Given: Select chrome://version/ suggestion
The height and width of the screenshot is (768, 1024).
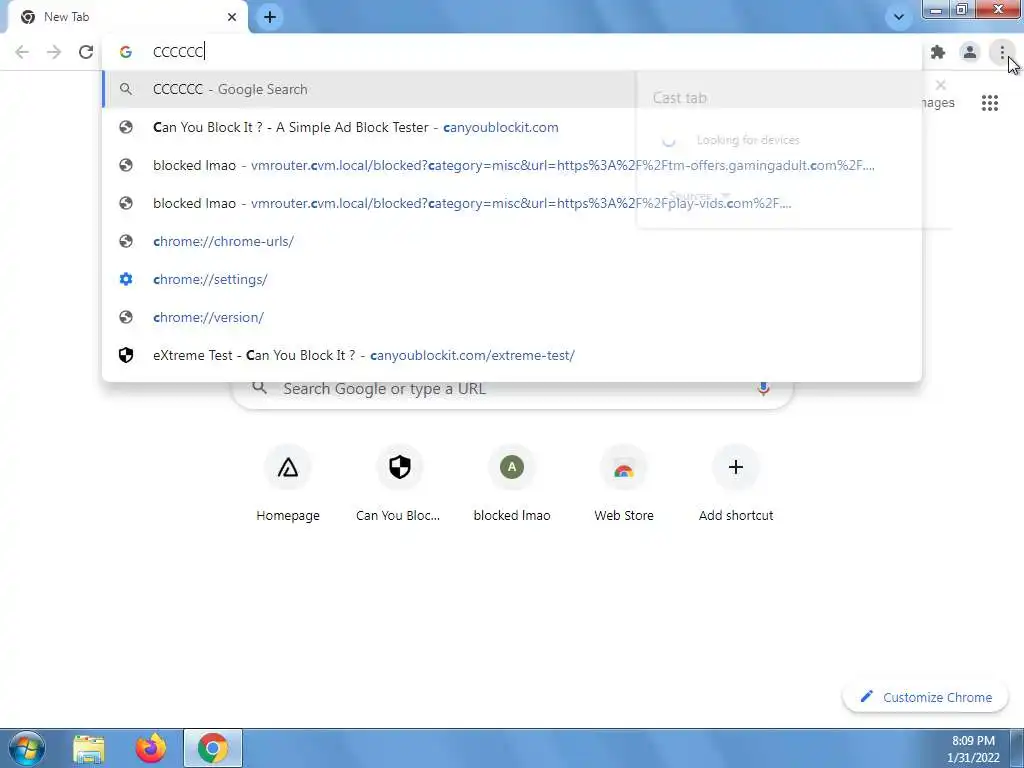Looking at the screenshot, I should point(512,317).
